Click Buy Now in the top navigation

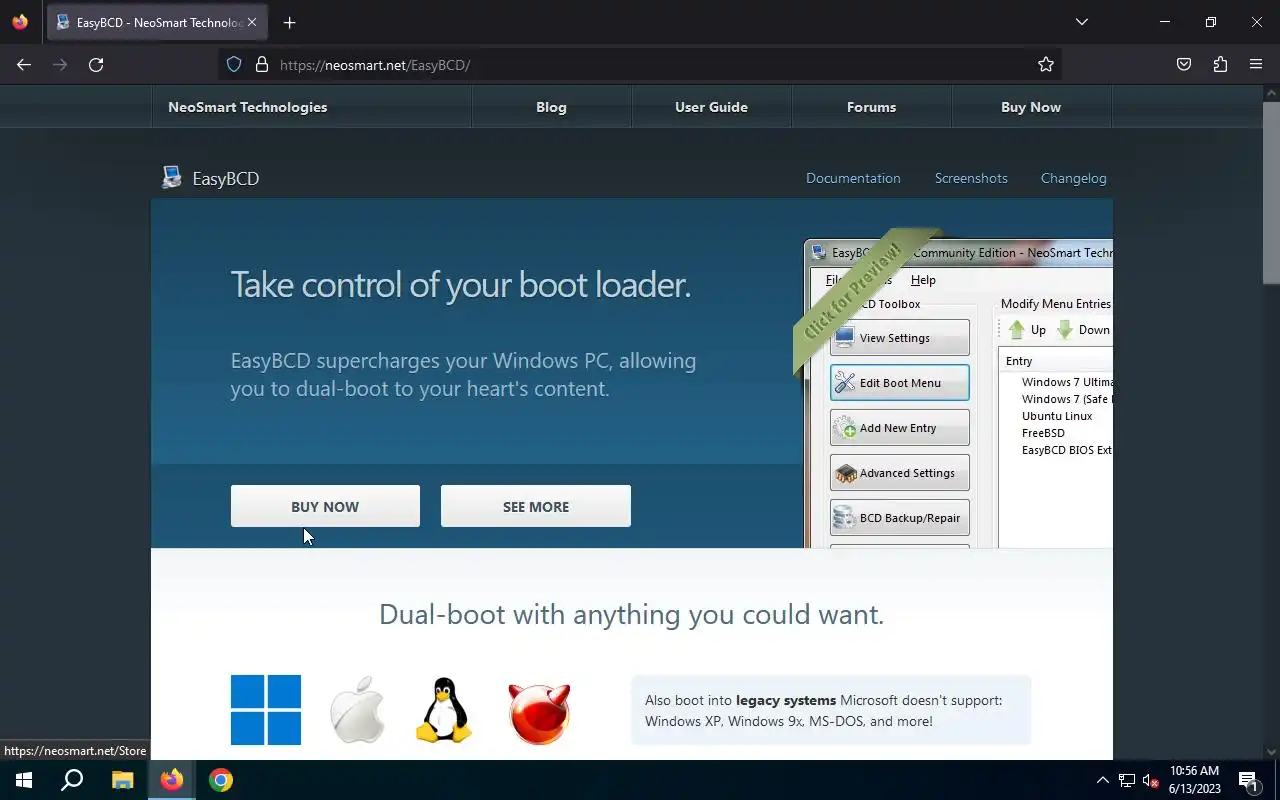[x=1031, y=107]
